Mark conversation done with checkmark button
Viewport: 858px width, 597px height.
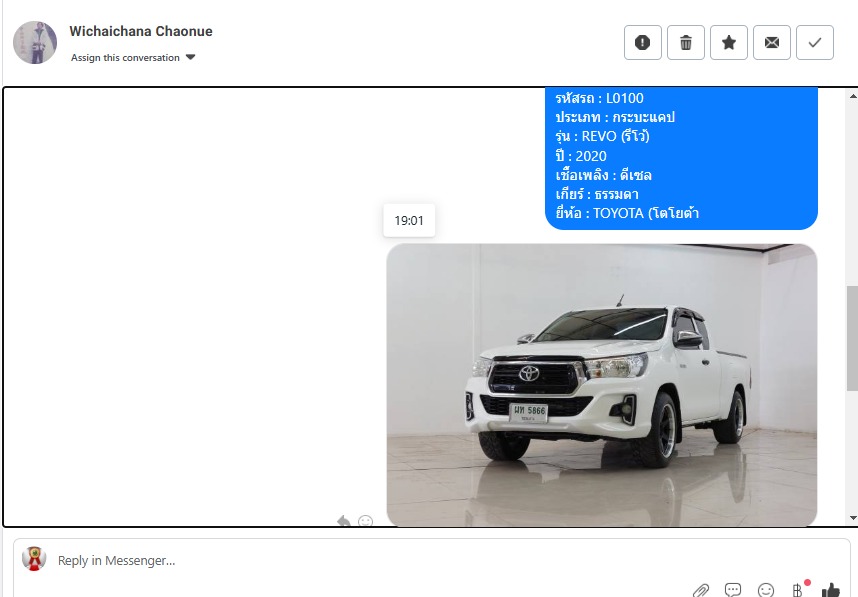pyautogui.click(x=815, y=42)
